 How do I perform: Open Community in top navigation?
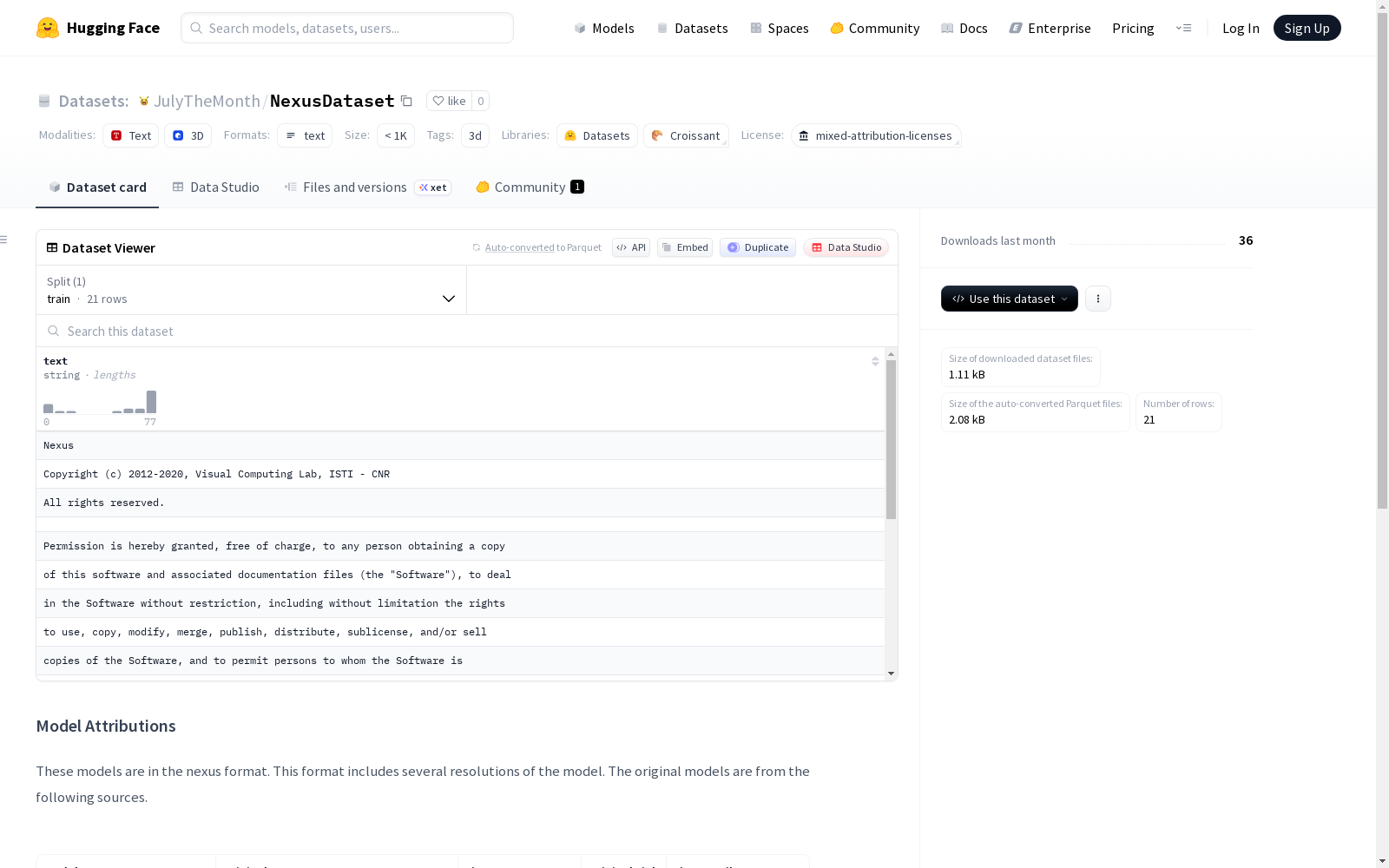[x=875, y=28]
